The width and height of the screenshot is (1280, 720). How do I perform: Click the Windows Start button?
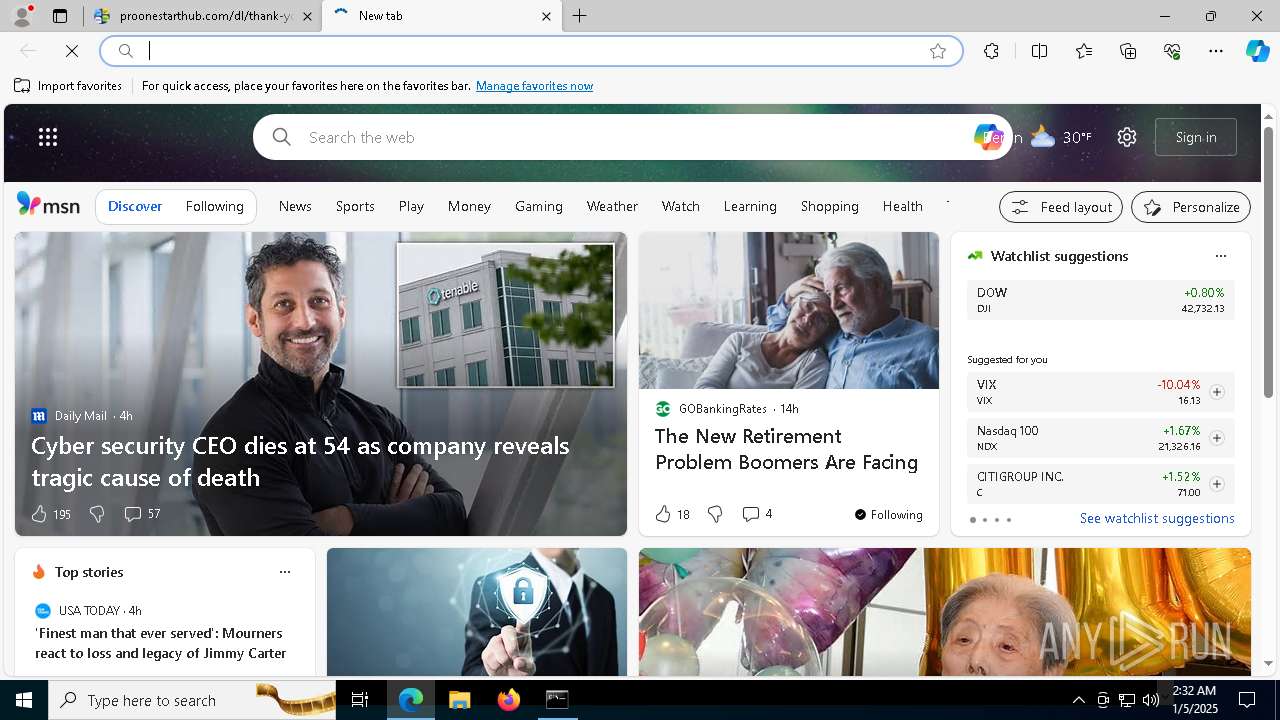pos(24,700)
